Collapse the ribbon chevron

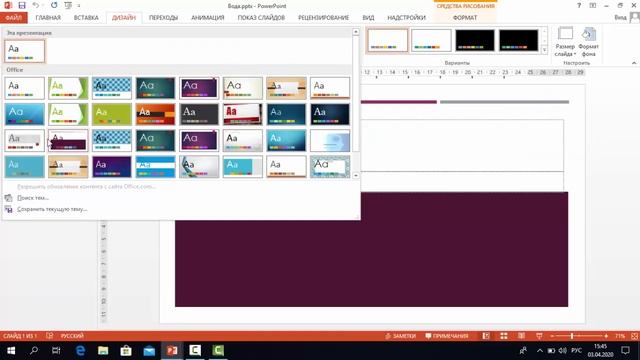[634, 63]
